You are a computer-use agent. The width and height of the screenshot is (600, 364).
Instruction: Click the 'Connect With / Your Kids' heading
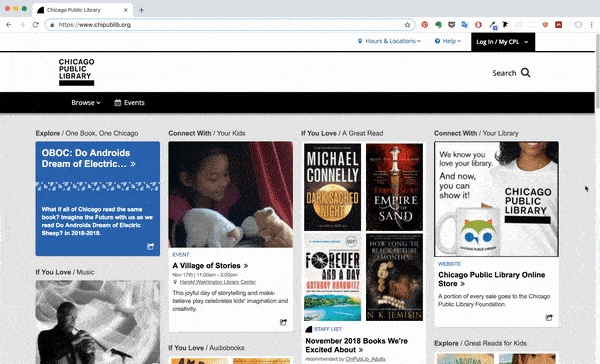click(207, 133)
